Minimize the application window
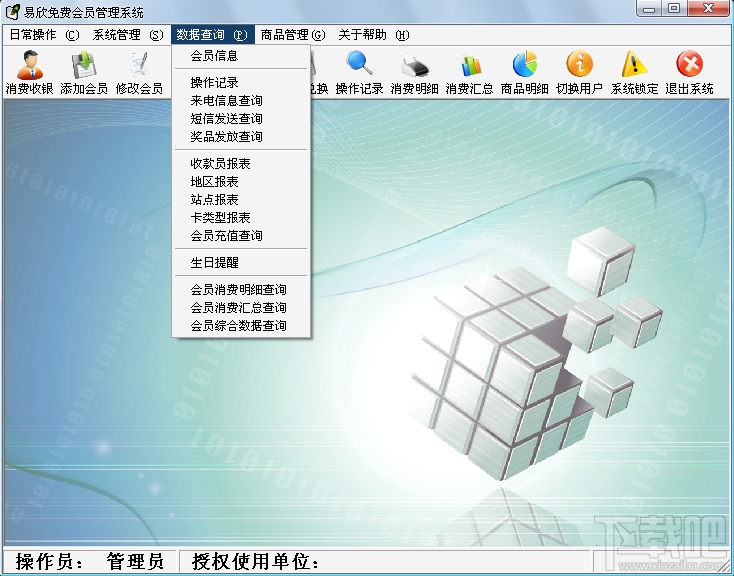Image resolution: width=734 pixels, height=576 pixels. pos(649,9)
